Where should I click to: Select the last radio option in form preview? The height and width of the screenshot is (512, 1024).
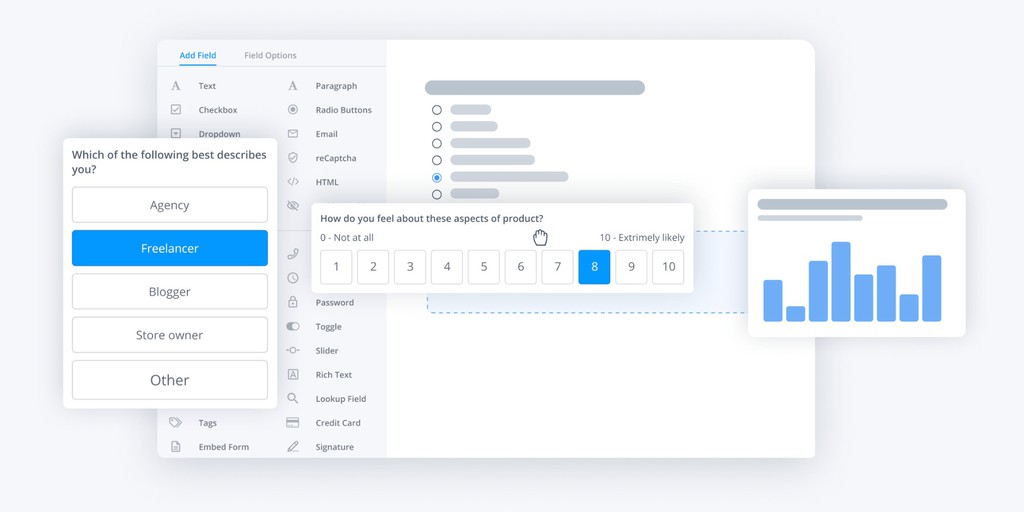[437, 194]
